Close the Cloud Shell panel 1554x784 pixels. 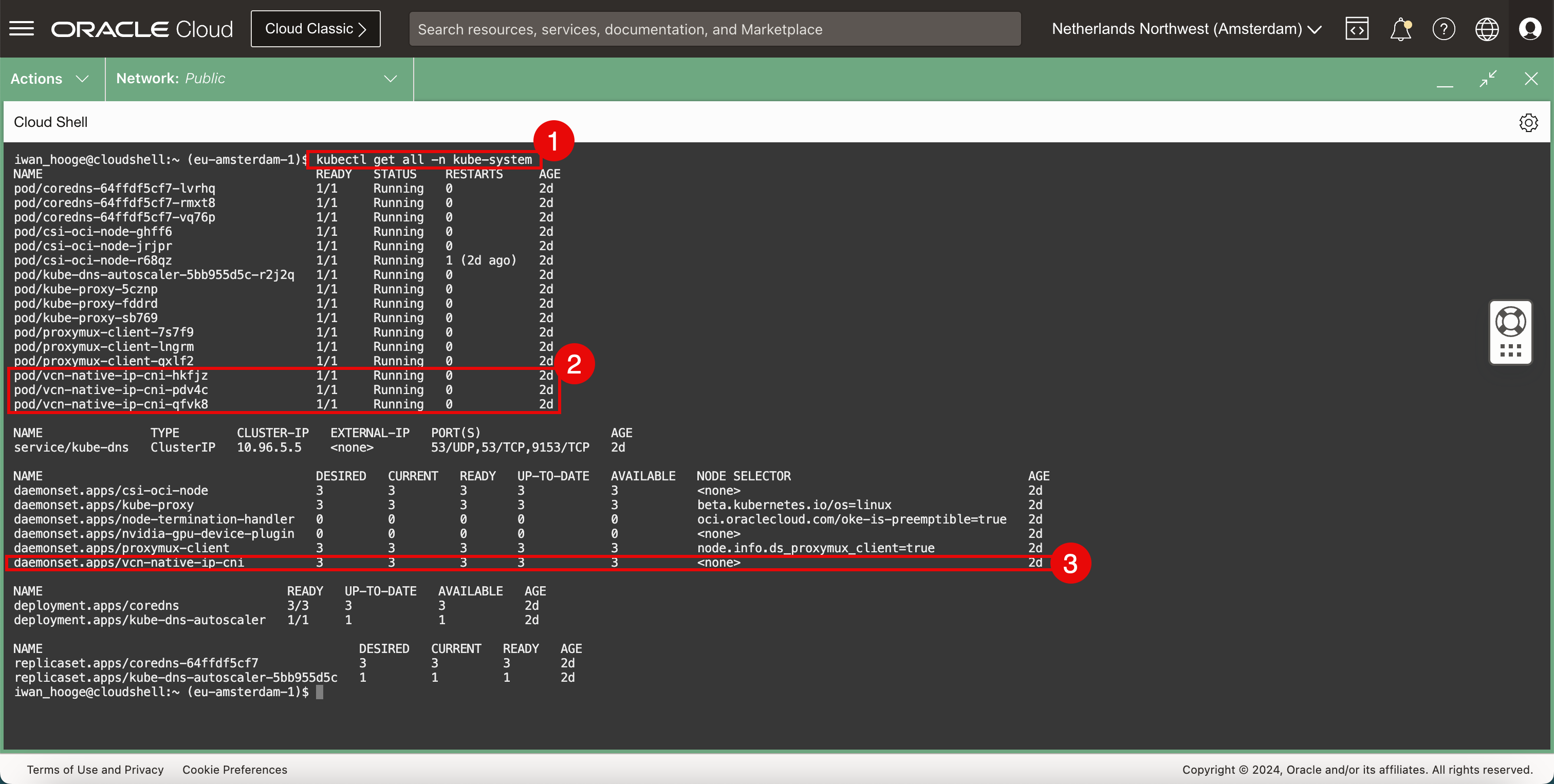pyautogui.click(x=1531, y=79)
